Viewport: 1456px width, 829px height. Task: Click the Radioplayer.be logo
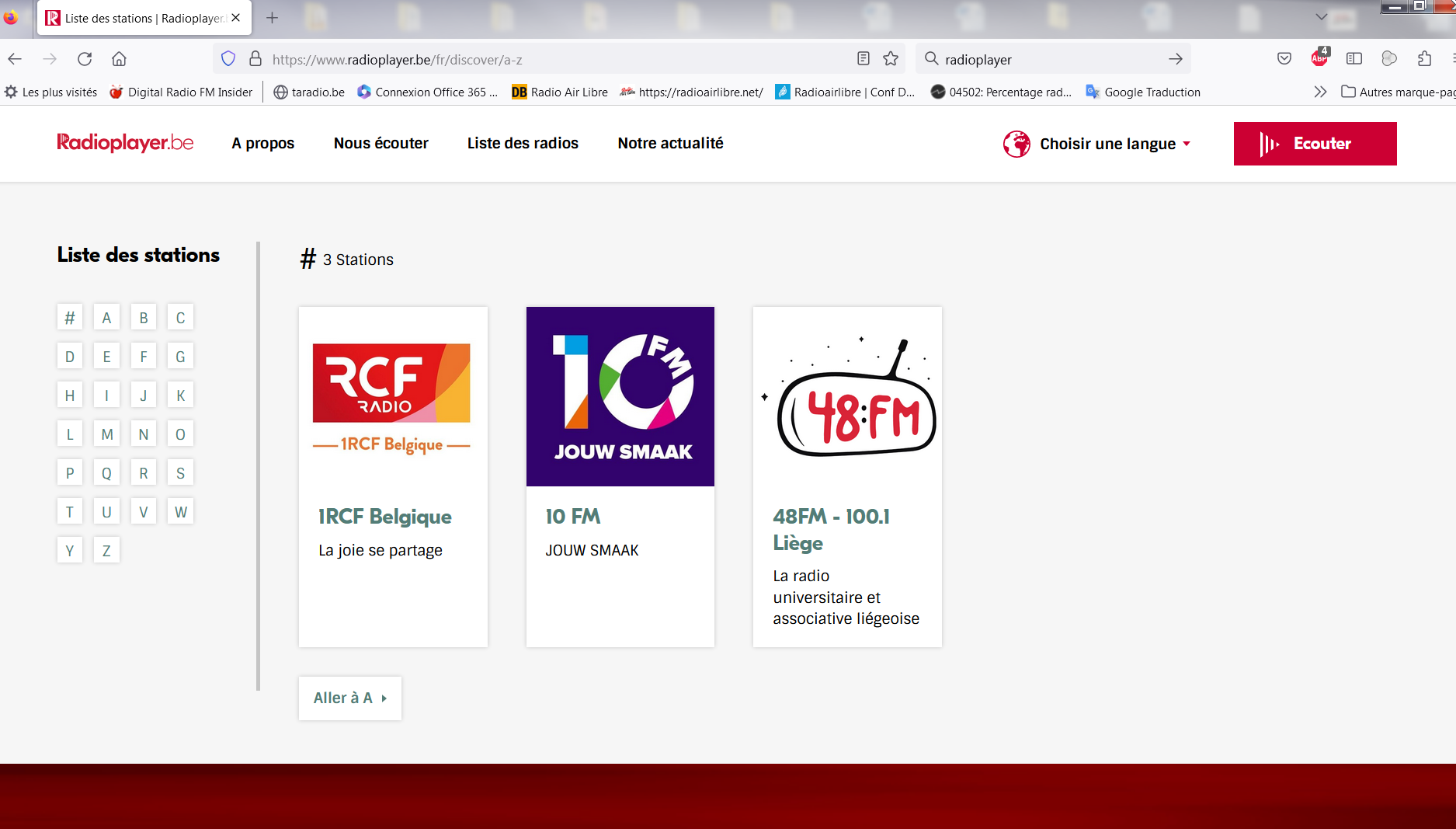click(125, 143)
